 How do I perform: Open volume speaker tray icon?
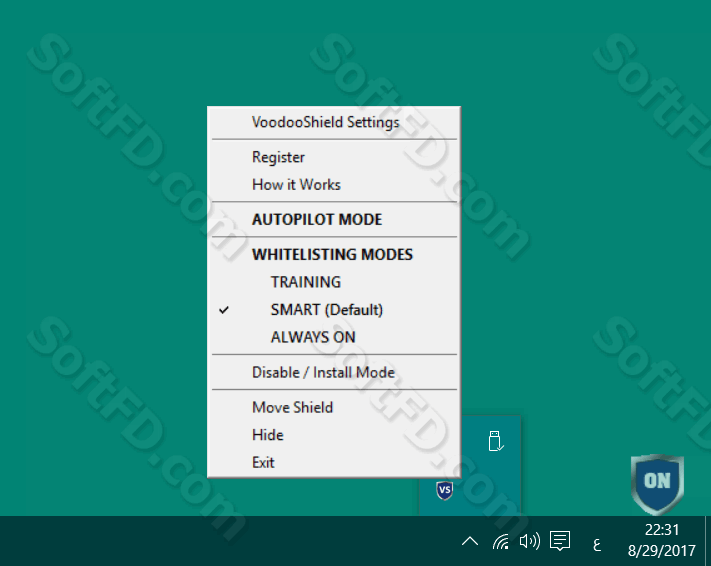(x=530, y=541)
